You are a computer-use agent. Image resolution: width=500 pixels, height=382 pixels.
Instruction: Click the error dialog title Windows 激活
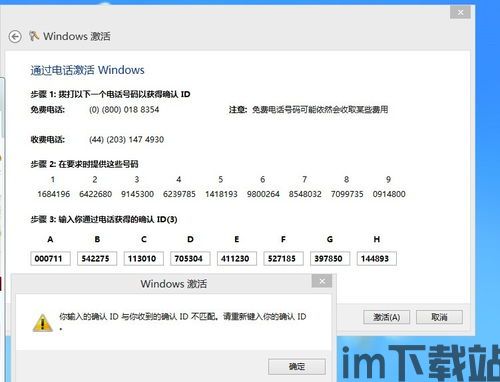click(x=174, y=284)
